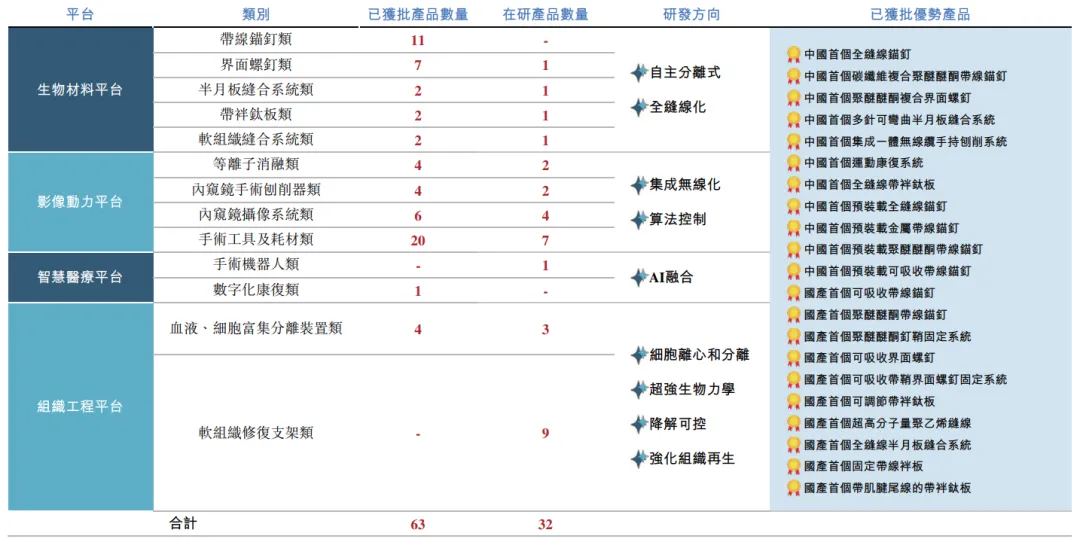Select the star icon beside 集成無線化

point(638,185)
